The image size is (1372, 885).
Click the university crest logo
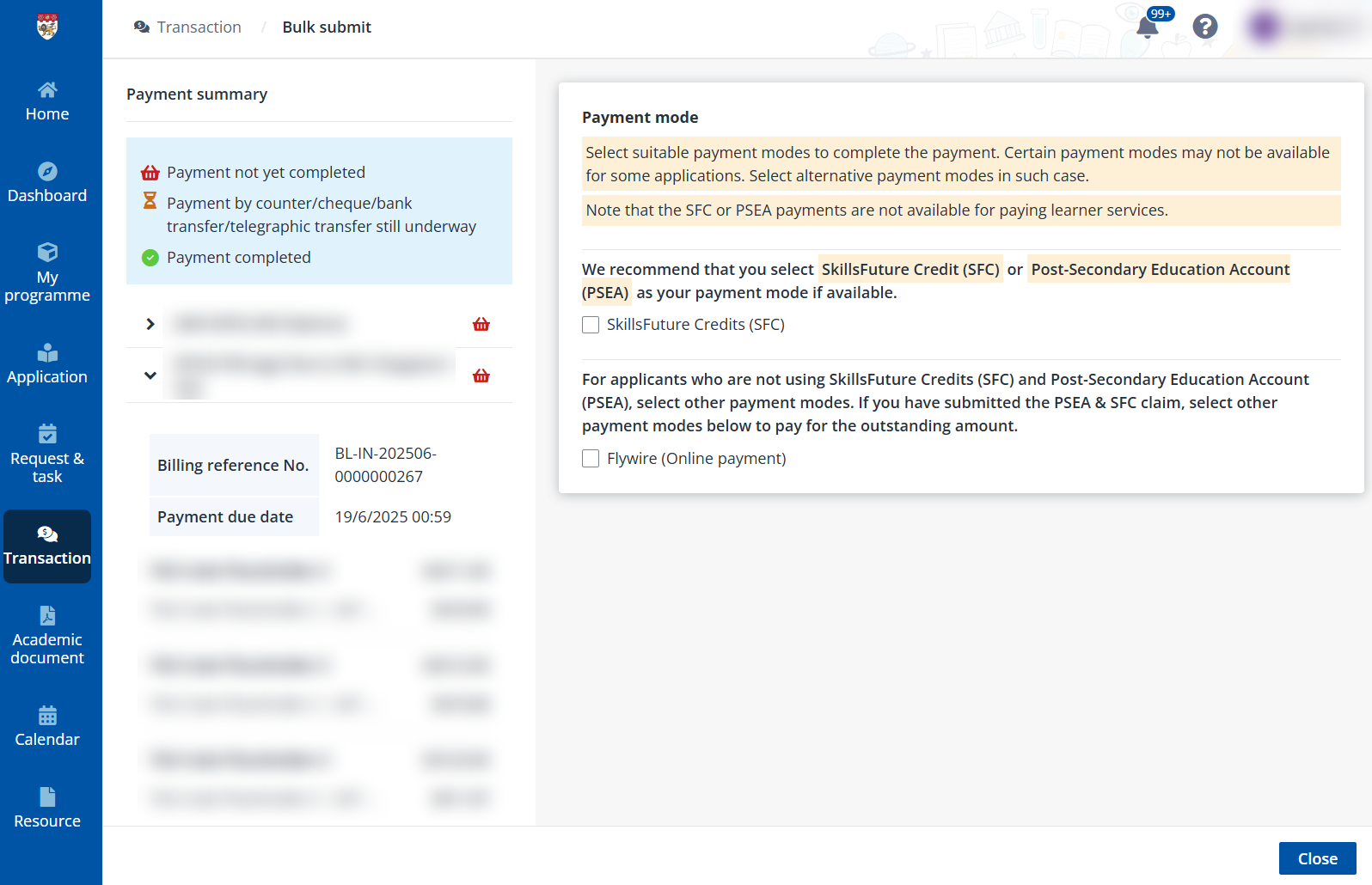click(47, 27)
